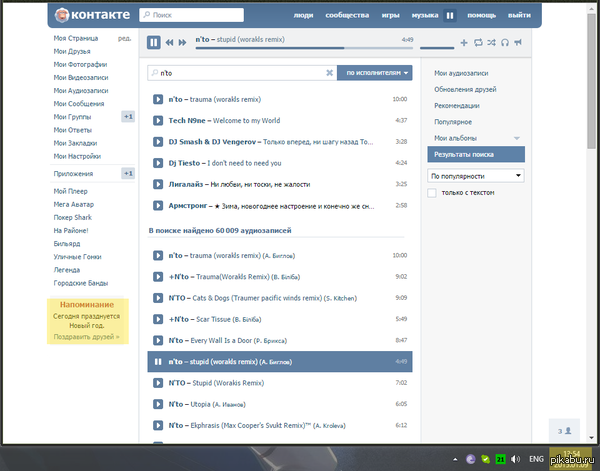Viewport: 600px width, 471px height.
Task: Click the headphones icon in the player
Action: [x=504, y=43]
